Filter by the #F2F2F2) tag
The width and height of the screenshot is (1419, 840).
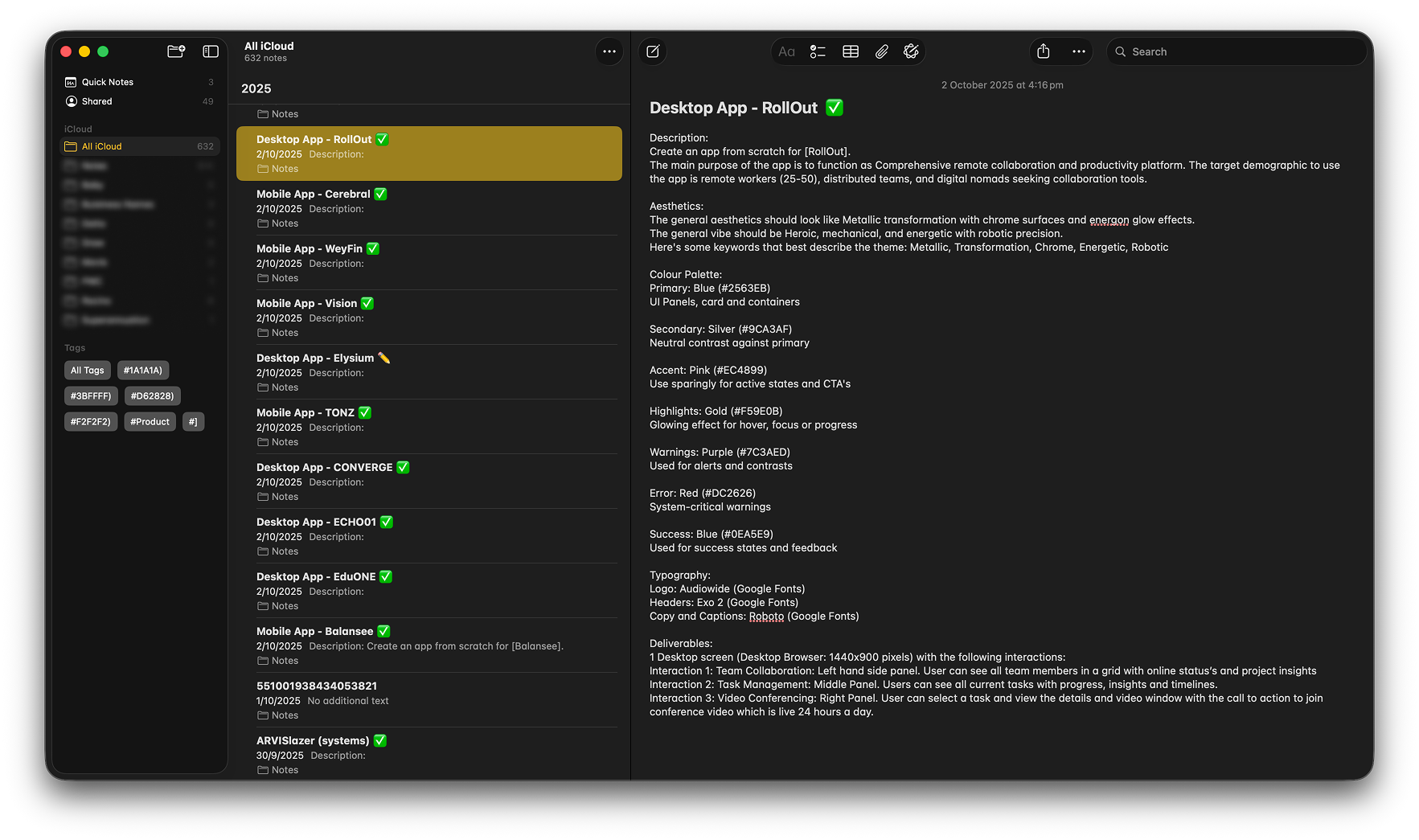91,422
